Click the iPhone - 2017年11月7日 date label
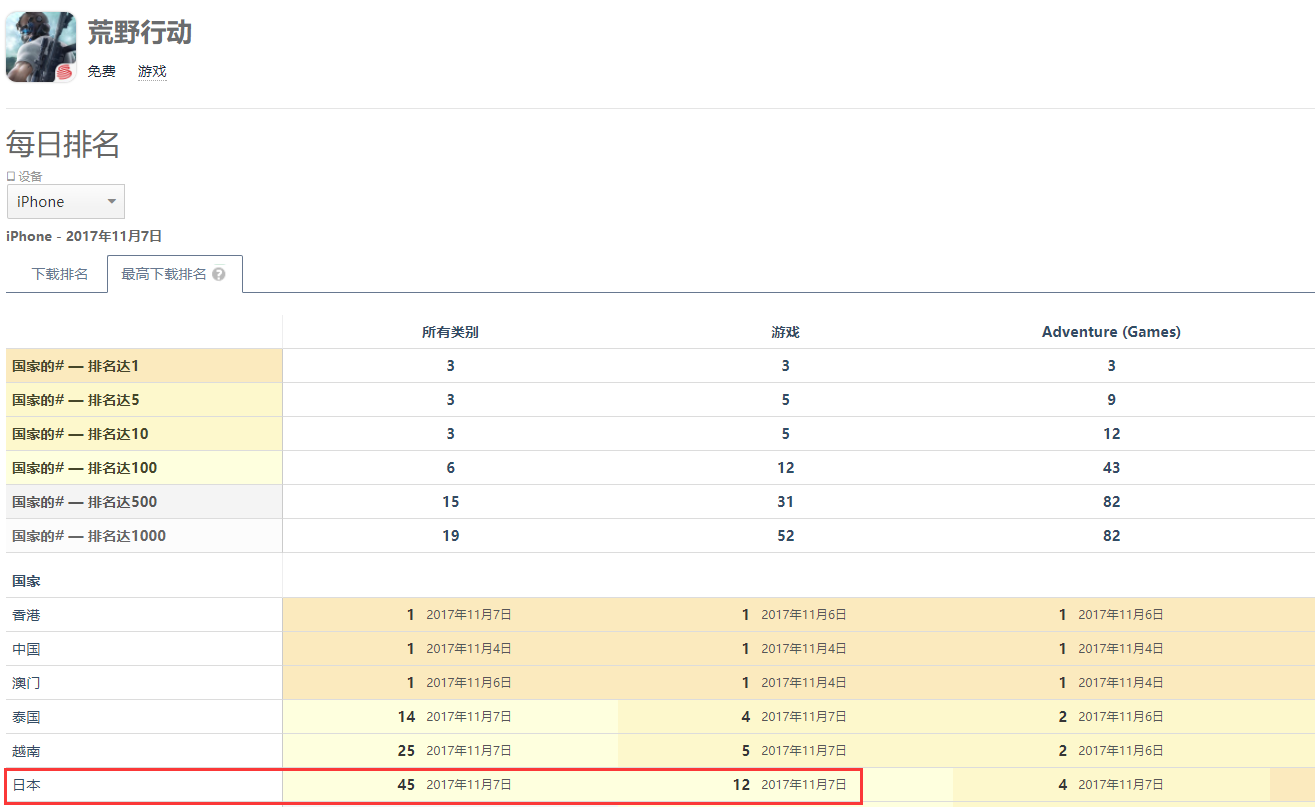The width and height of the screenshot is (1315, 807). click(84, 236)
